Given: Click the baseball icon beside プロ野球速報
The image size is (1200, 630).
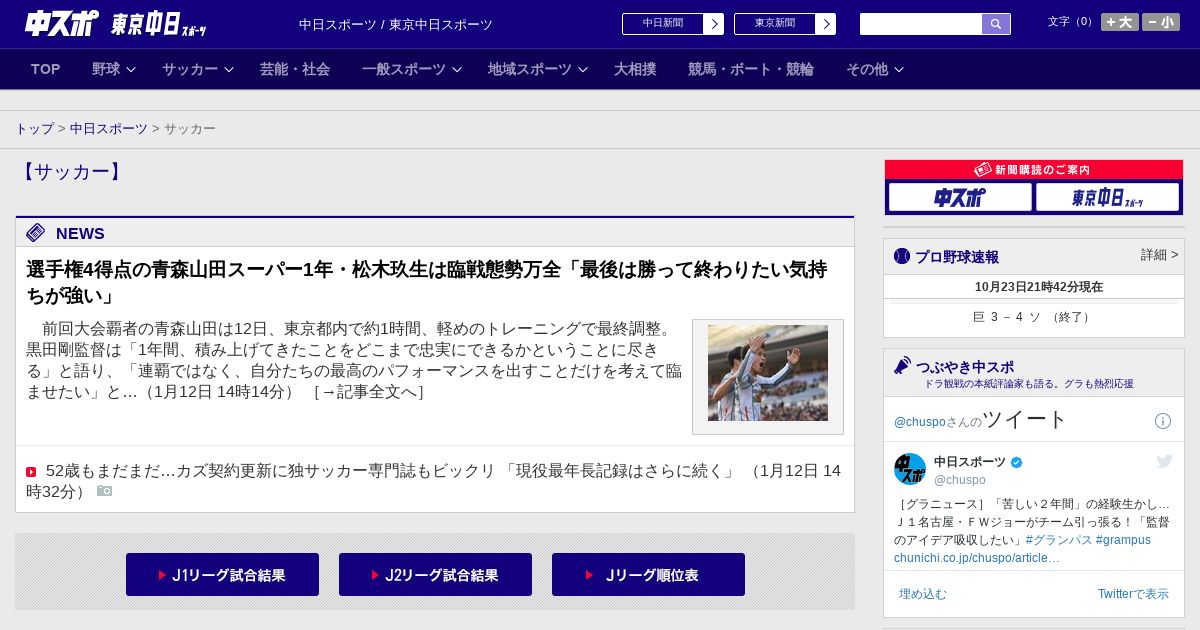Looking at the screenshot, I should click(x=902, y=256).
